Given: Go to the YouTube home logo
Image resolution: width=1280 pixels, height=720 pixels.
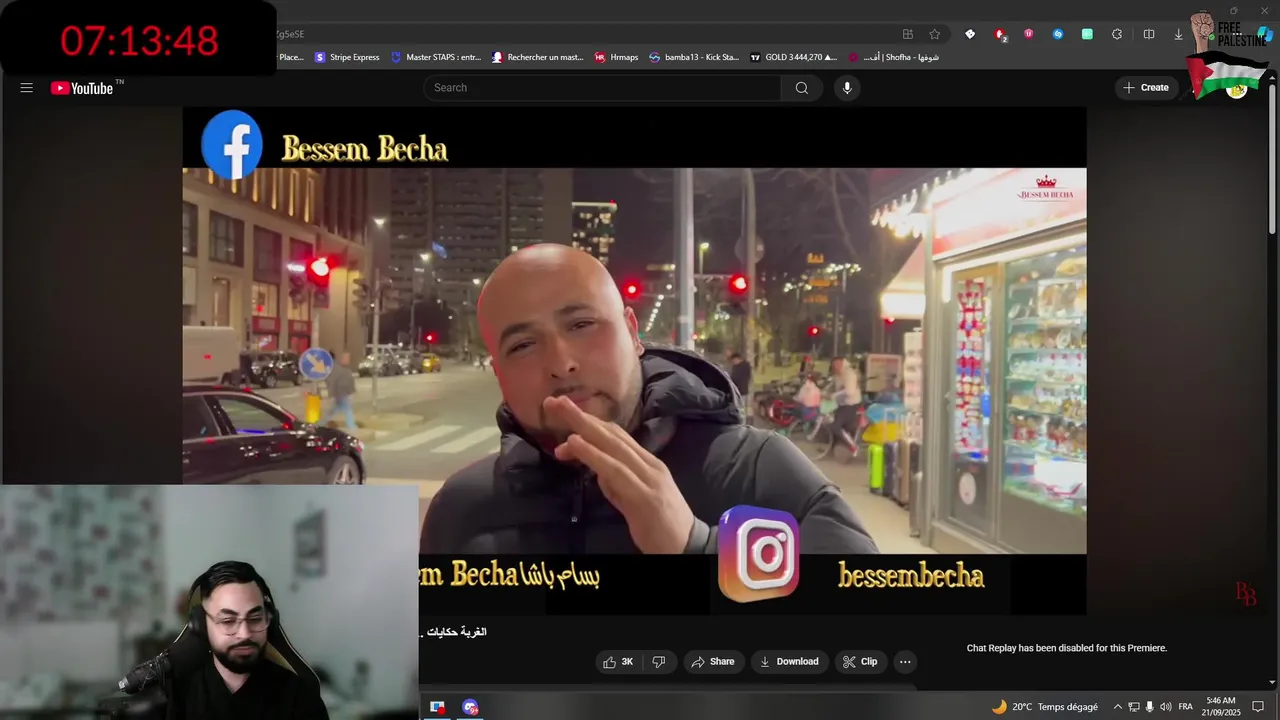Looking at the screenshot, I should (x=82, y=88).
